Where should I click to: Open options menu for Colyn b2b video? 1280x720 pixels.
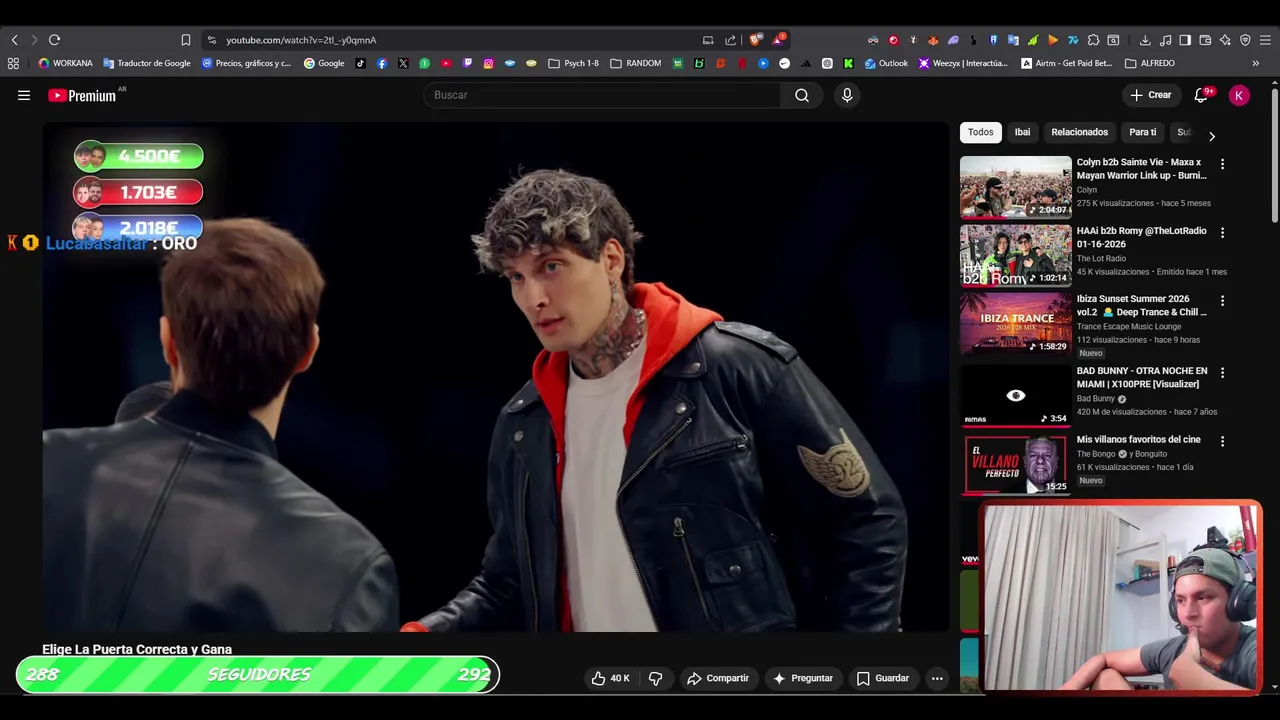pyautogui.click(x=1222, y=164)
